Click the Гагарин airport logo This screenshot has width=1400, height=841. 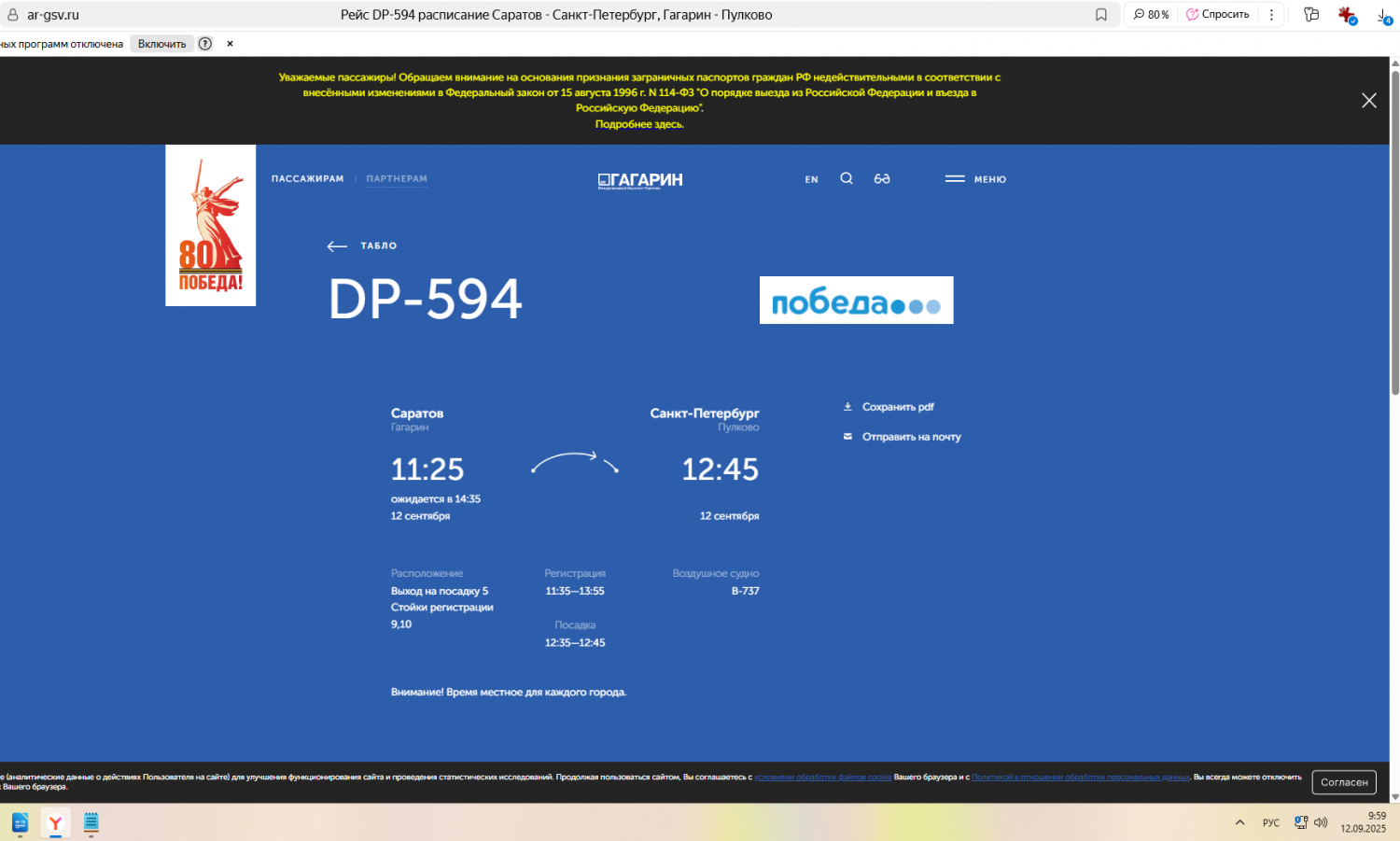coord(640,180)
